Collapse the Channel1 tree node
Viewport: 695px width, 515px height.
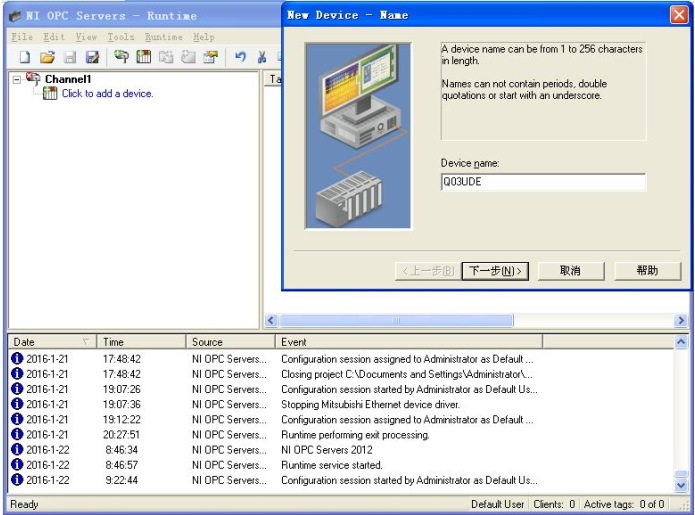click(16, 80)
